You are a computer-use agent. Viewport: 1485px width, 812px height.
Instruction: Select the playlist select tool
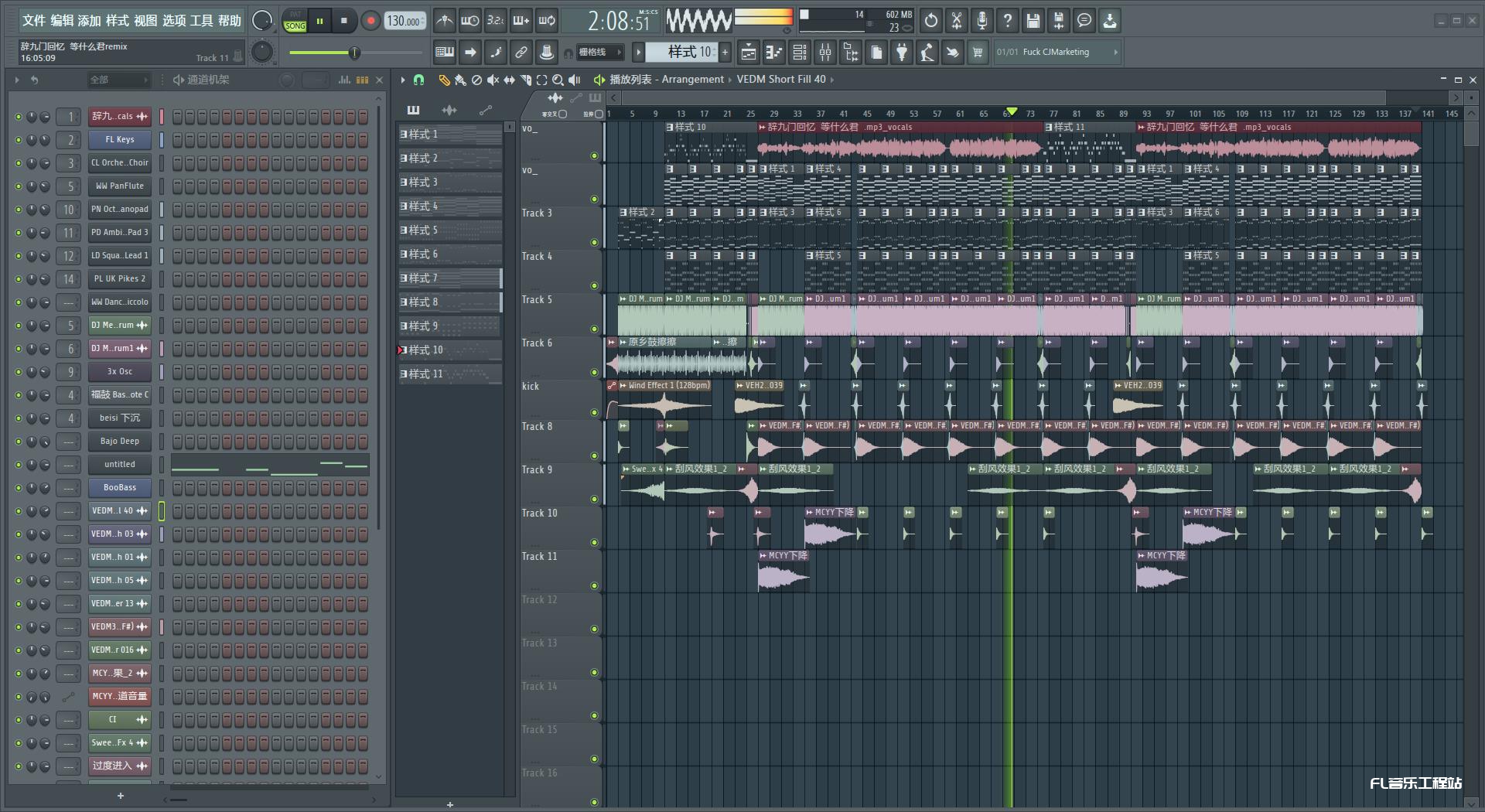coord(541,80)
